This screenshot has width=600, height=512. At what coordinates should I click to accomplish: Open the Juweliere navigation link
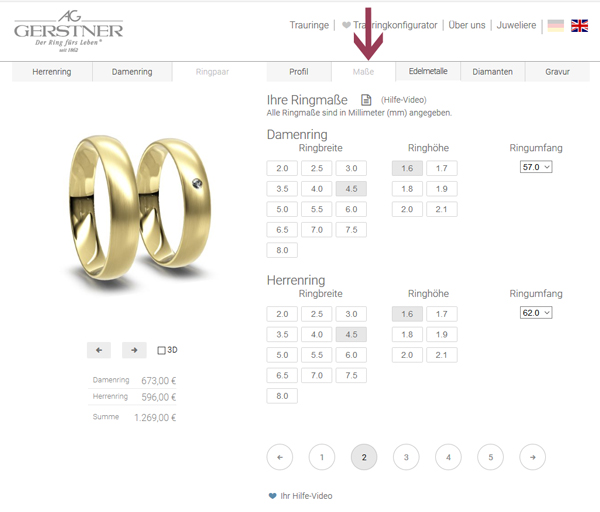coord(516,25)
